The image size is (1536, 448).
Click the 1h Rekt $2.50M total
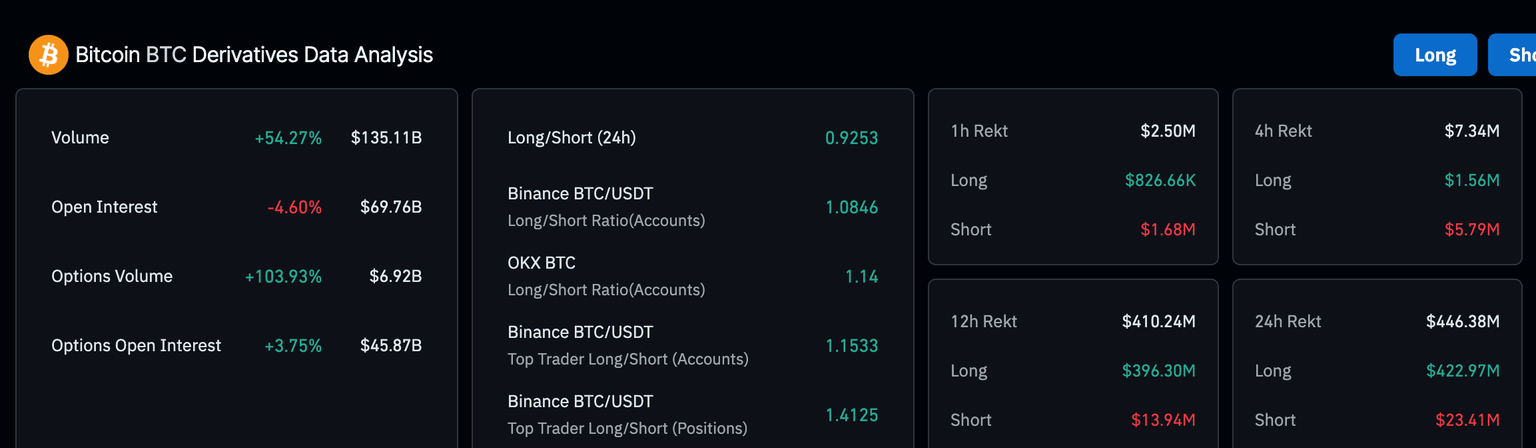1168,131
